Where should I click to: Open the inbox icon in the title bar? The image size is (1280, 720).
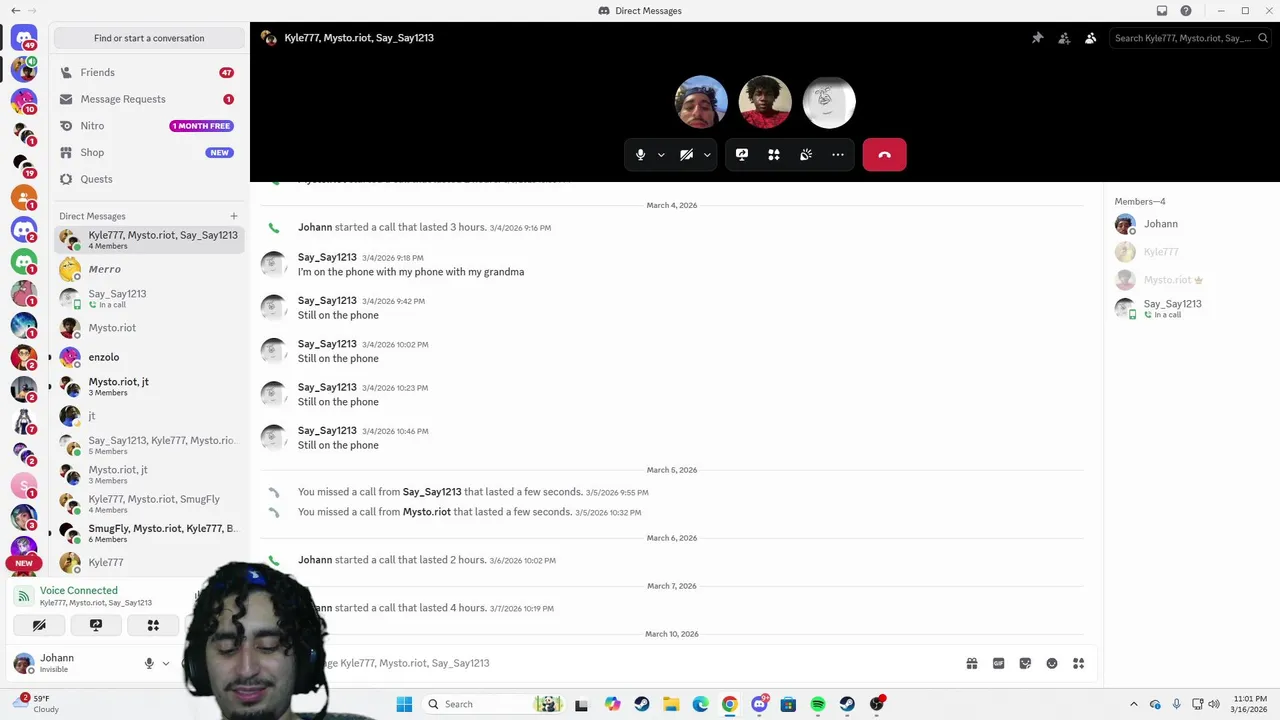1162,11
